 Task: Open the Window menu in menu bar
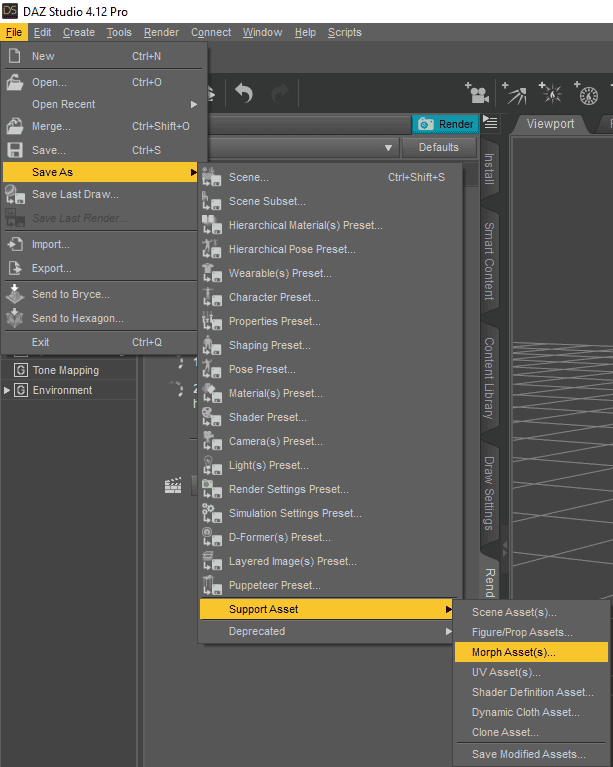pyautogui.click(x=262, y=32)
